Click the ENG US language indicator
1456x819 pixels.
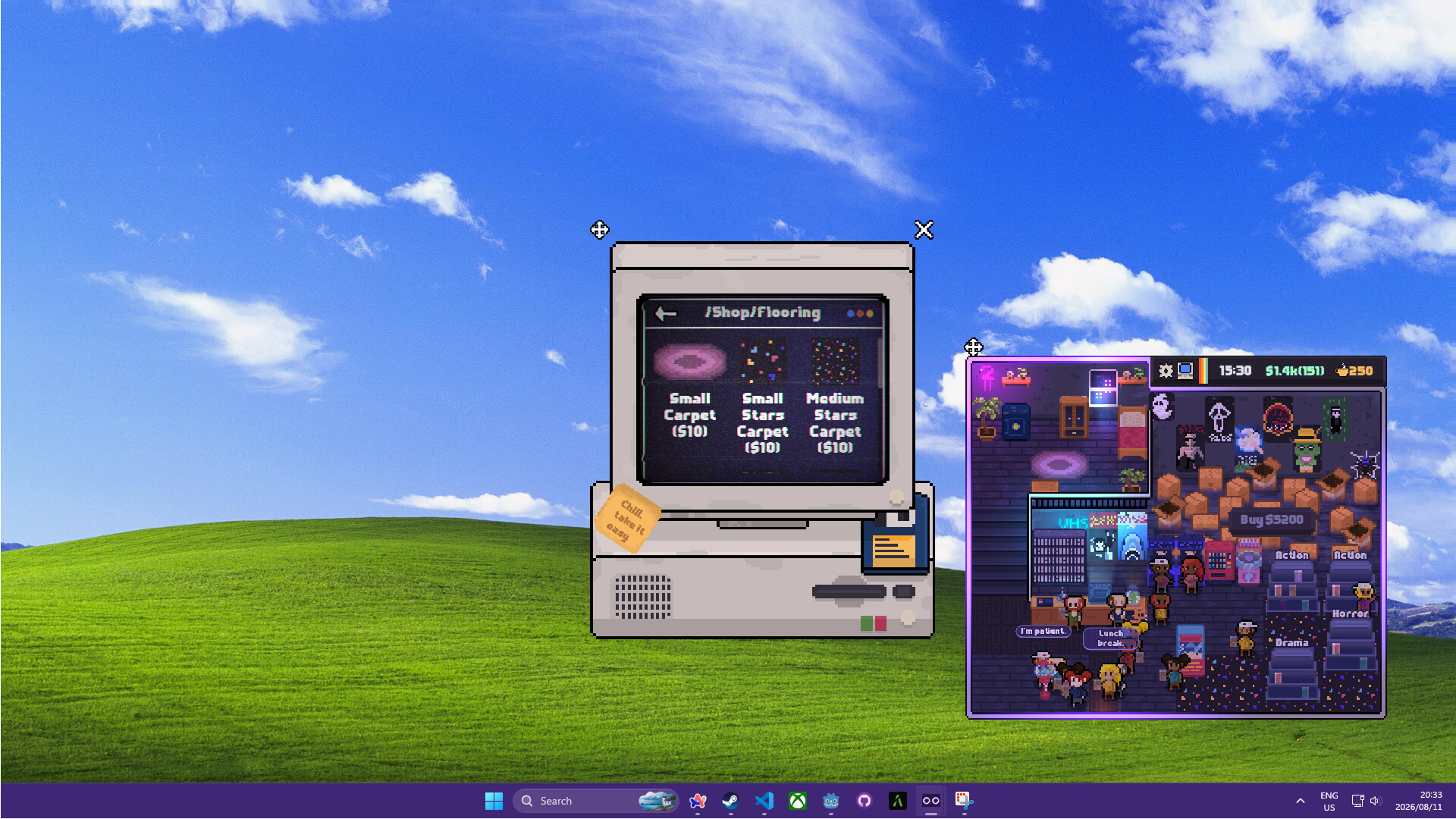click(1329, 801)
